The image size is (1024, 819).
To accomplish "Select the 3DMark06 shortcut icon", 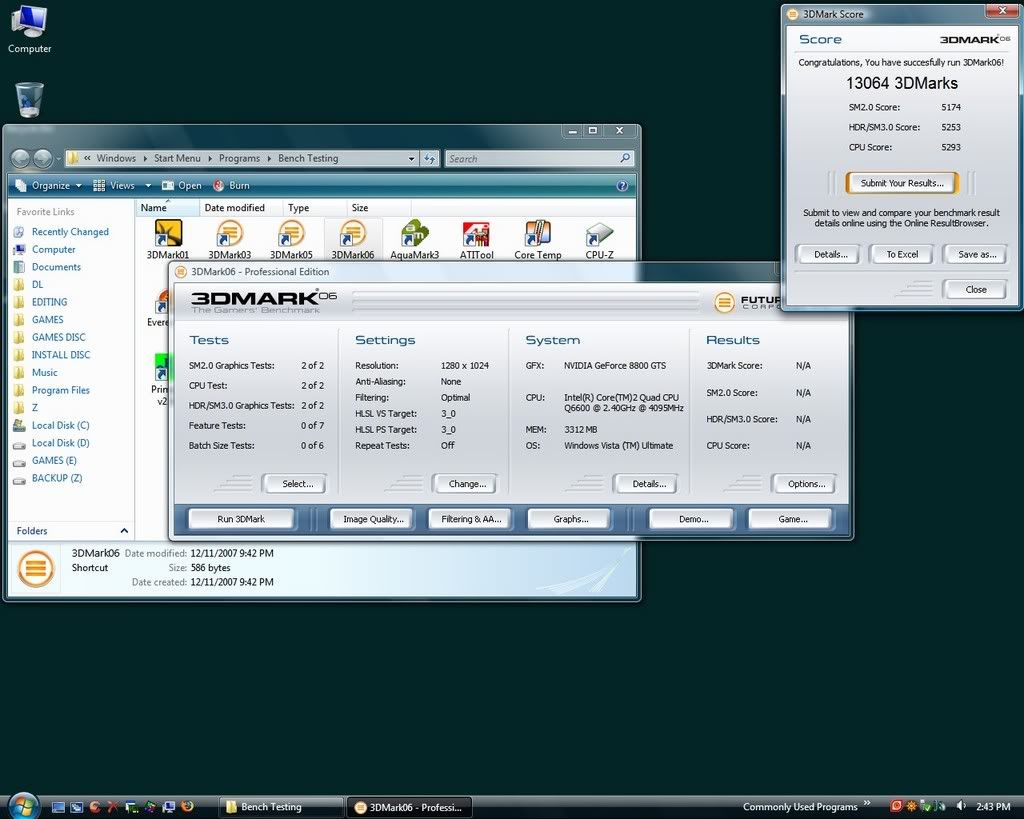I will [x=353, y=233].
